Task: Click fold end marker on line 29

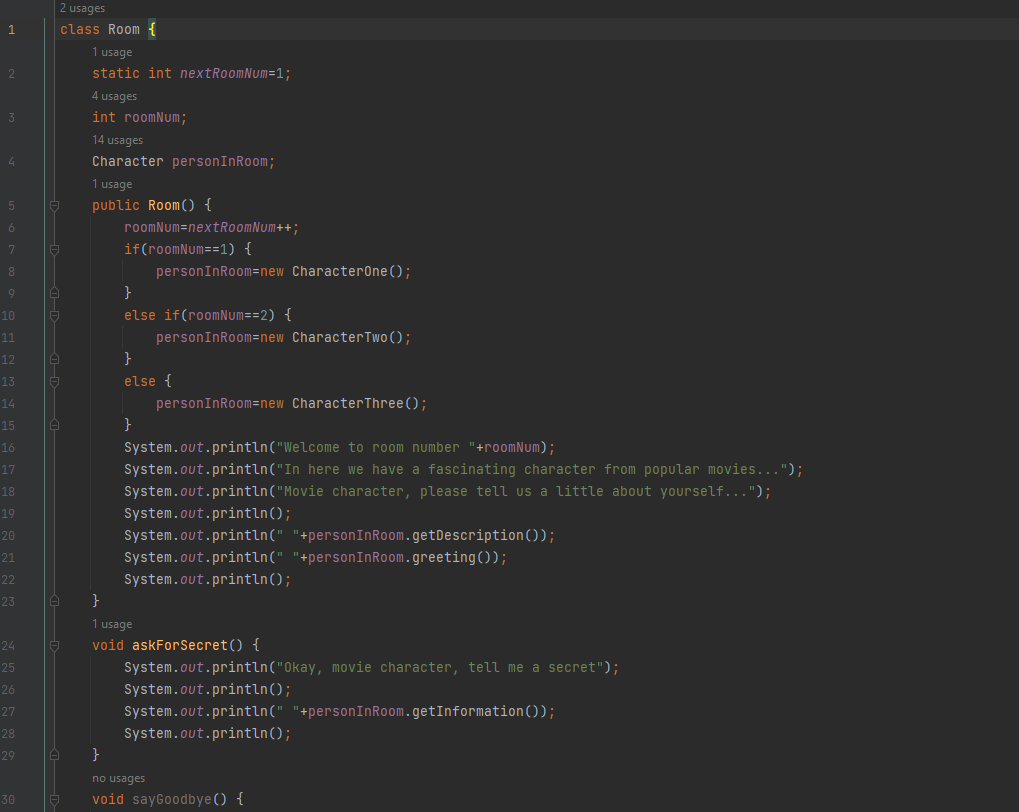Action: 55,756
